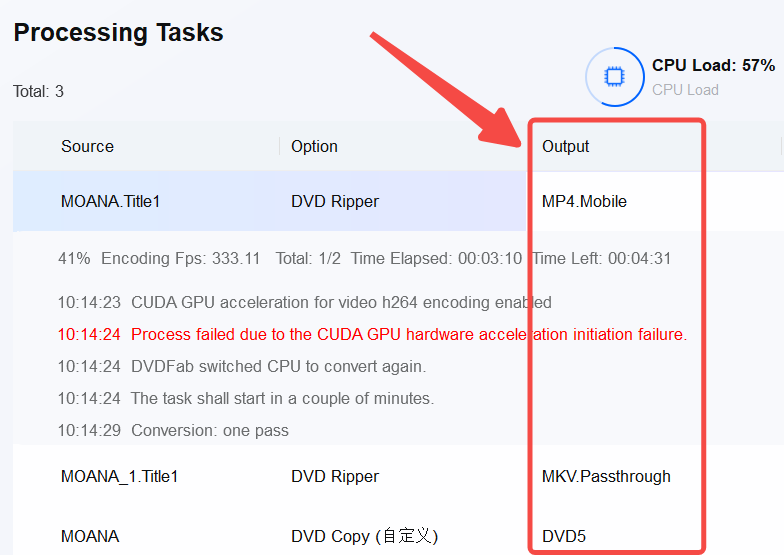Click the CPU Load: 57% label
The height and width of the screenshot is (555, 784).
(713, 66)
